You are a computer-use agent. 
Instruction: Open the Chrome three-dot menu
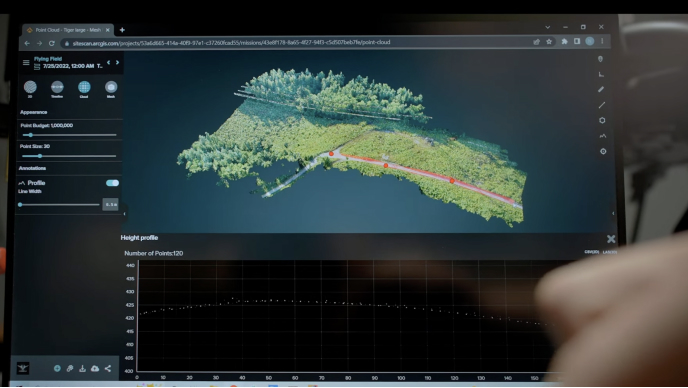click(x=602, y=41)
